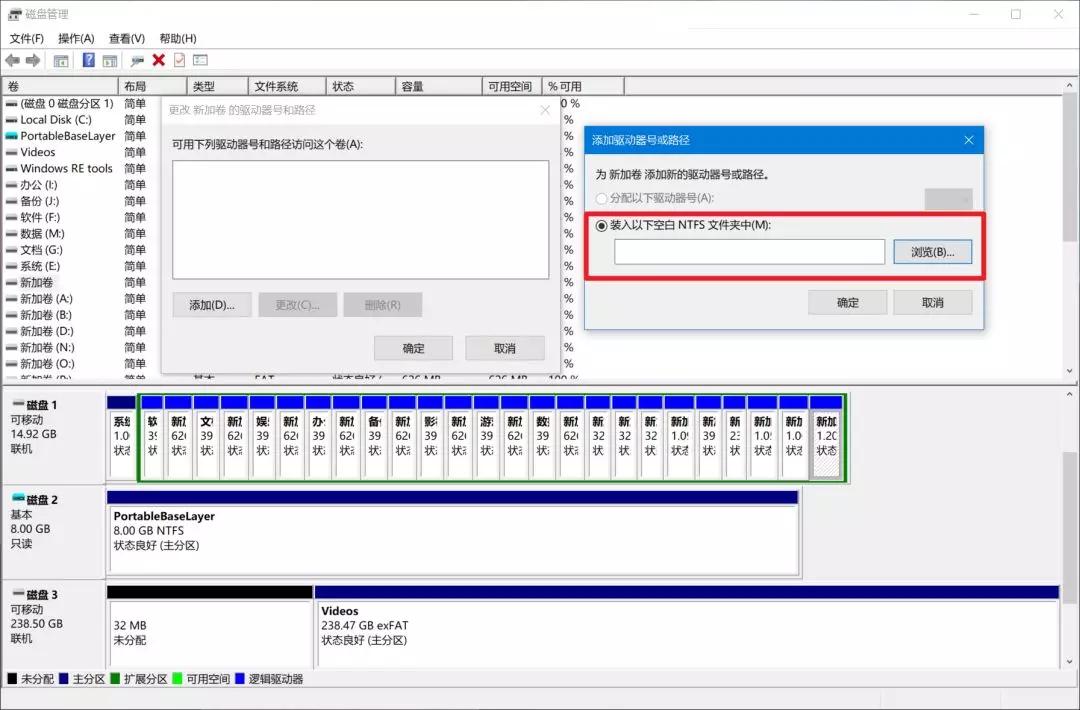Open the 文件(F) menu
This screenshot has height=710, width=1080.
(x=27, y=38)
